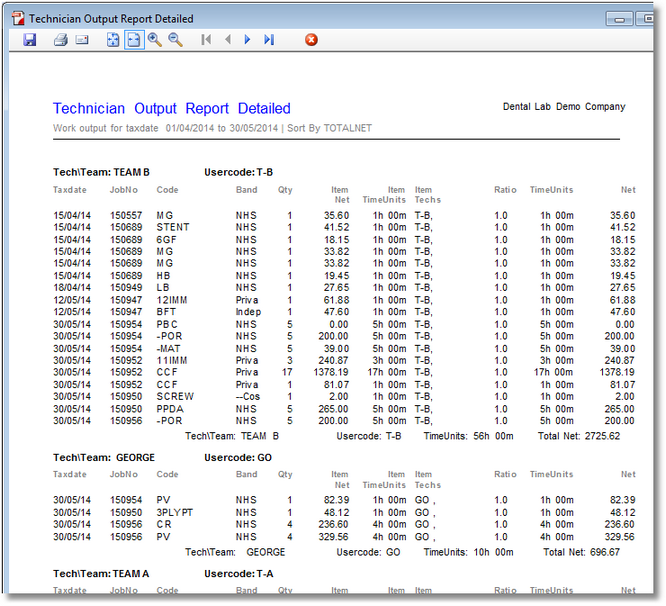Click the Dental Lab Demo Company text
Image resolution: width=666 pixels, height=606 pixels.
click(563, 107)
